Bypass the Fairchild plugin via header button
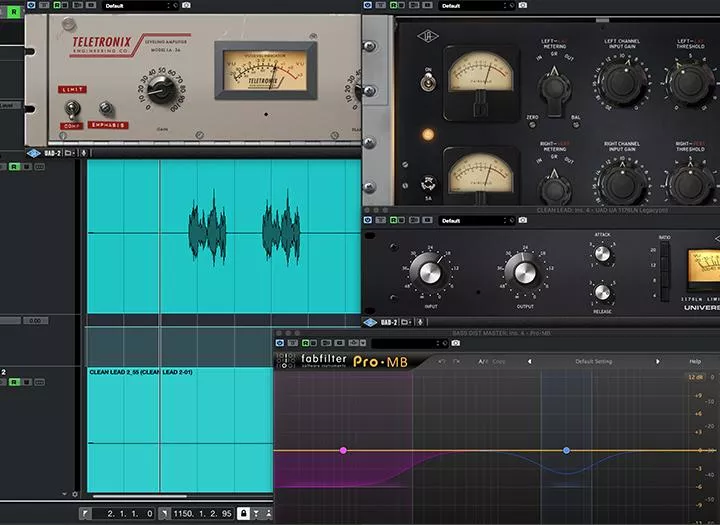 (368, 5)
